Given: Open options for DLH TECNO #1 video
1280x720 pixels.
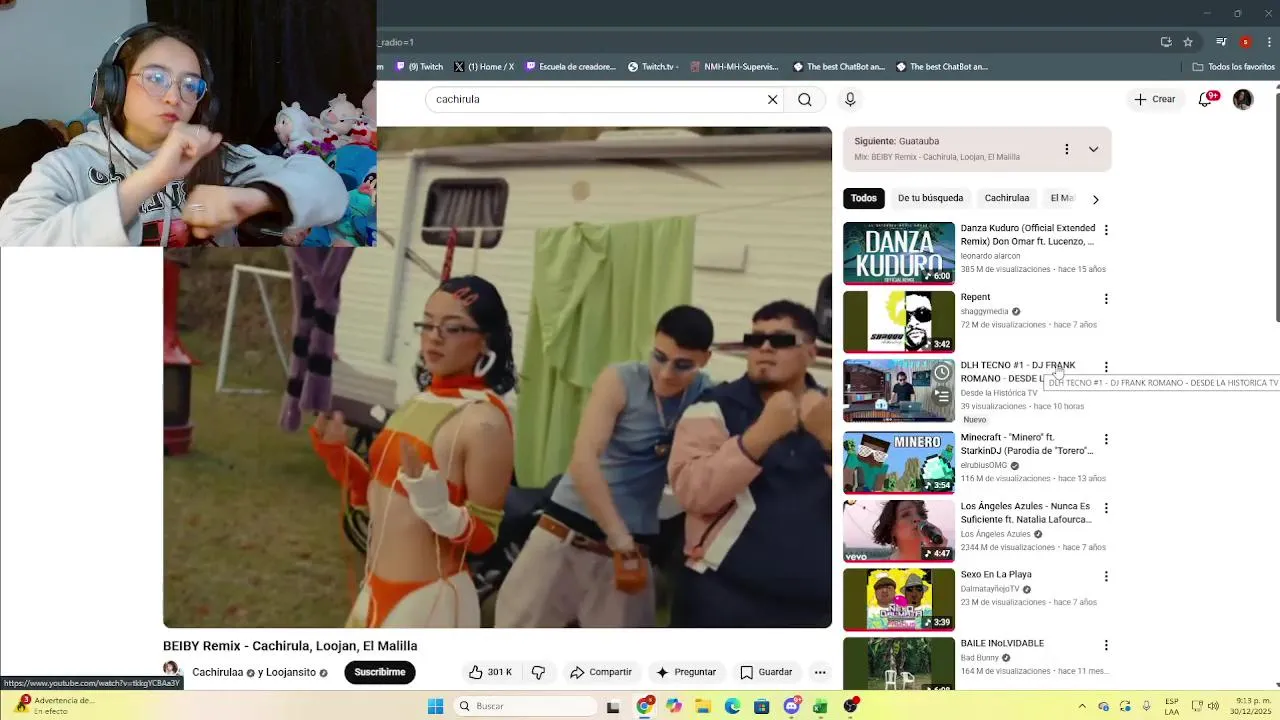Looking at the screenshot, I should (1106, 367).
